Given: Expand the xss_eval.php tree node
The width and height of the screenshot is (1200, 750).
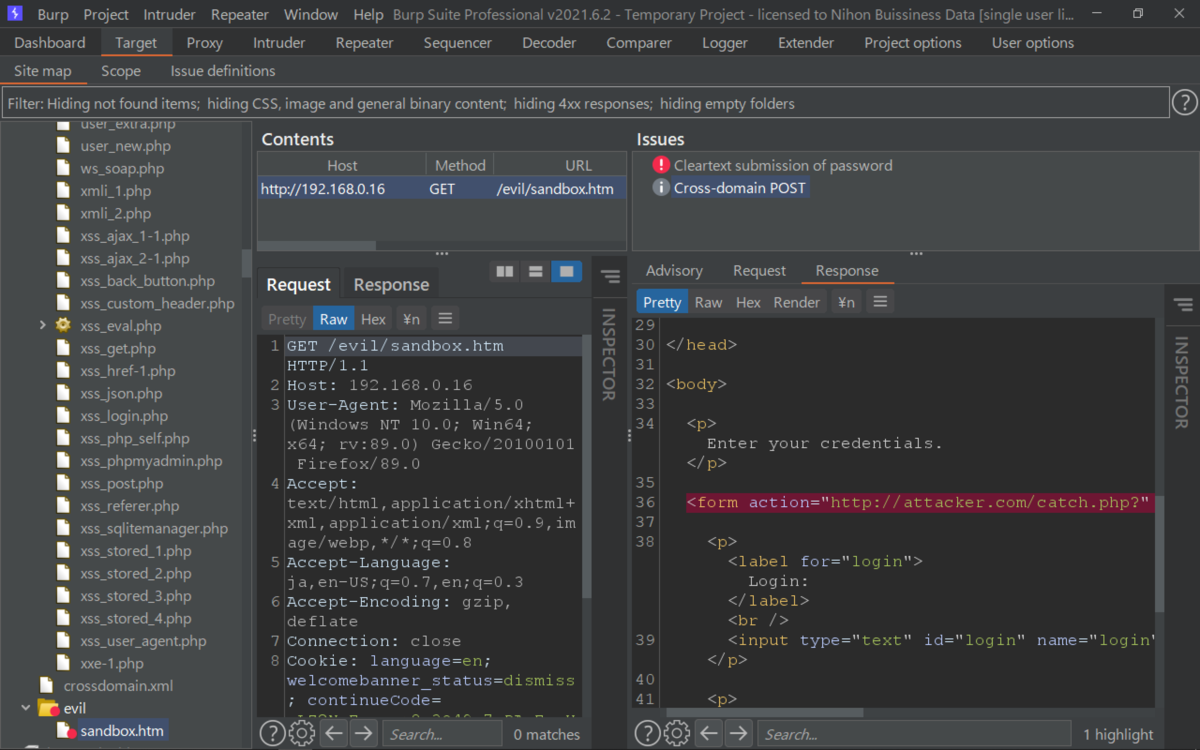Looking at the screenshot, I should [43, 325].
